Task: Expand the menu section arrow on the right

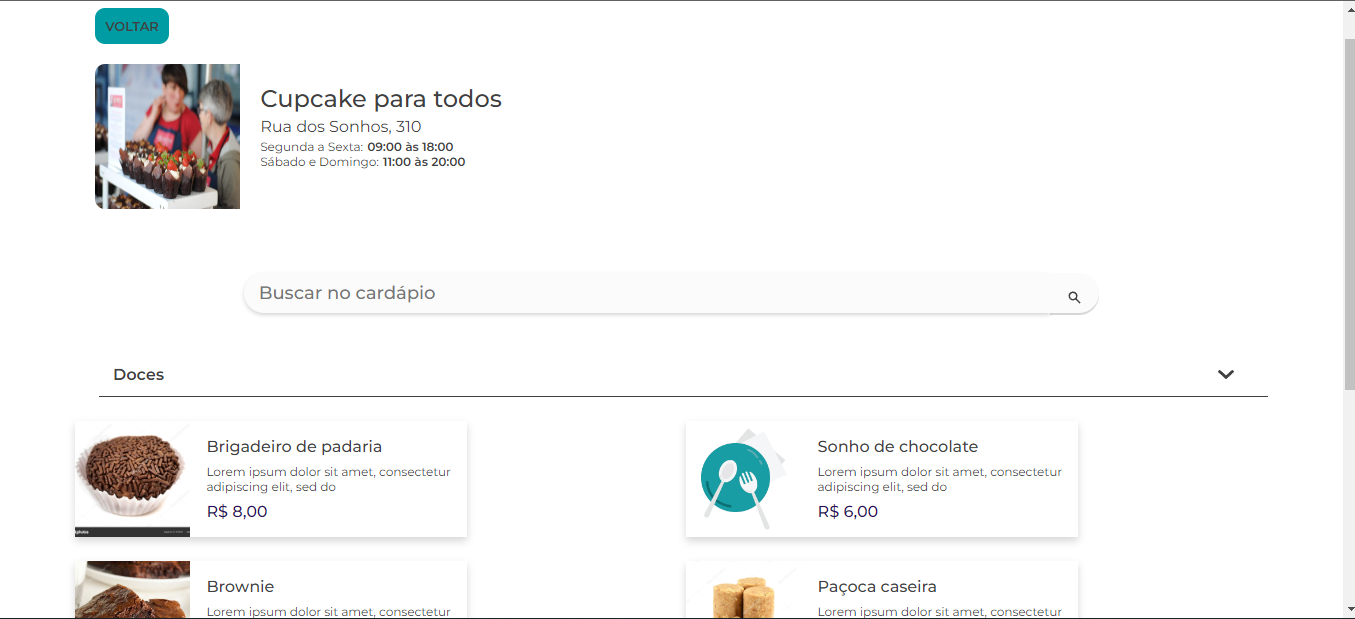Action: click(1226, 374)
